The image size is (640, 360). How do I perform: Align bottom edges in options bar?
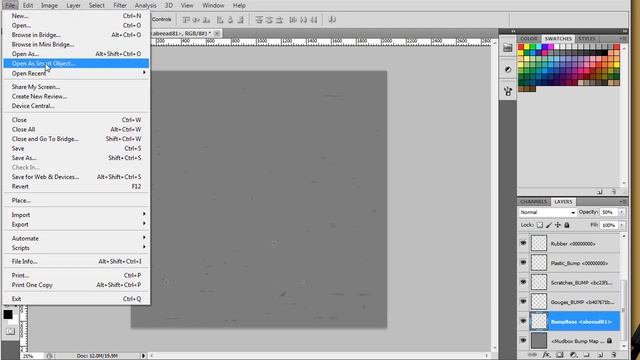pyautogui.click(x=207, y=20)
